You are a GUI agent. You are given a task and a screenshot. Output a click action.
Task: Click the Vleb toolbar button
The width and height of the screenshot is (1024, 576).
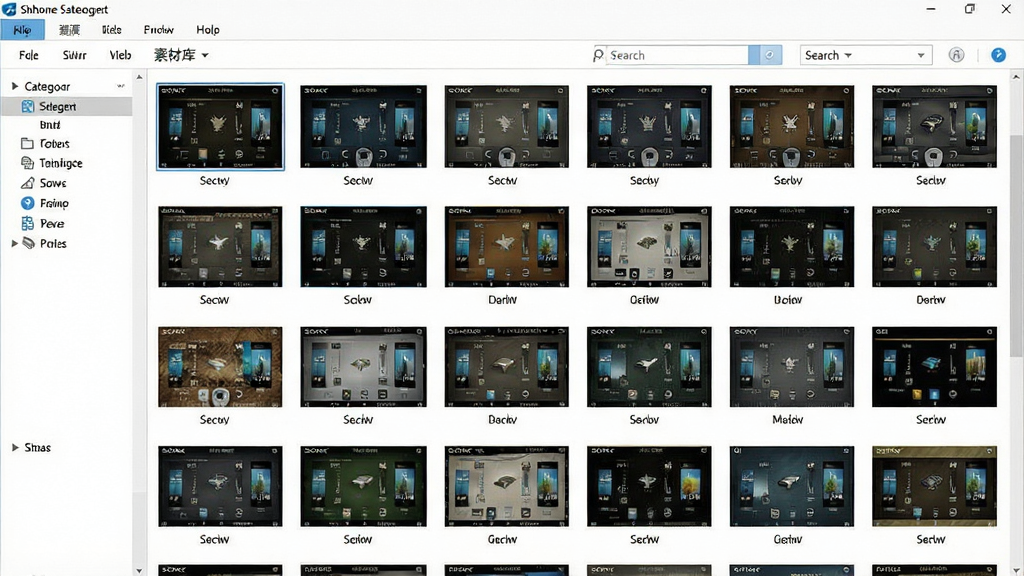(x=120, y=55)
